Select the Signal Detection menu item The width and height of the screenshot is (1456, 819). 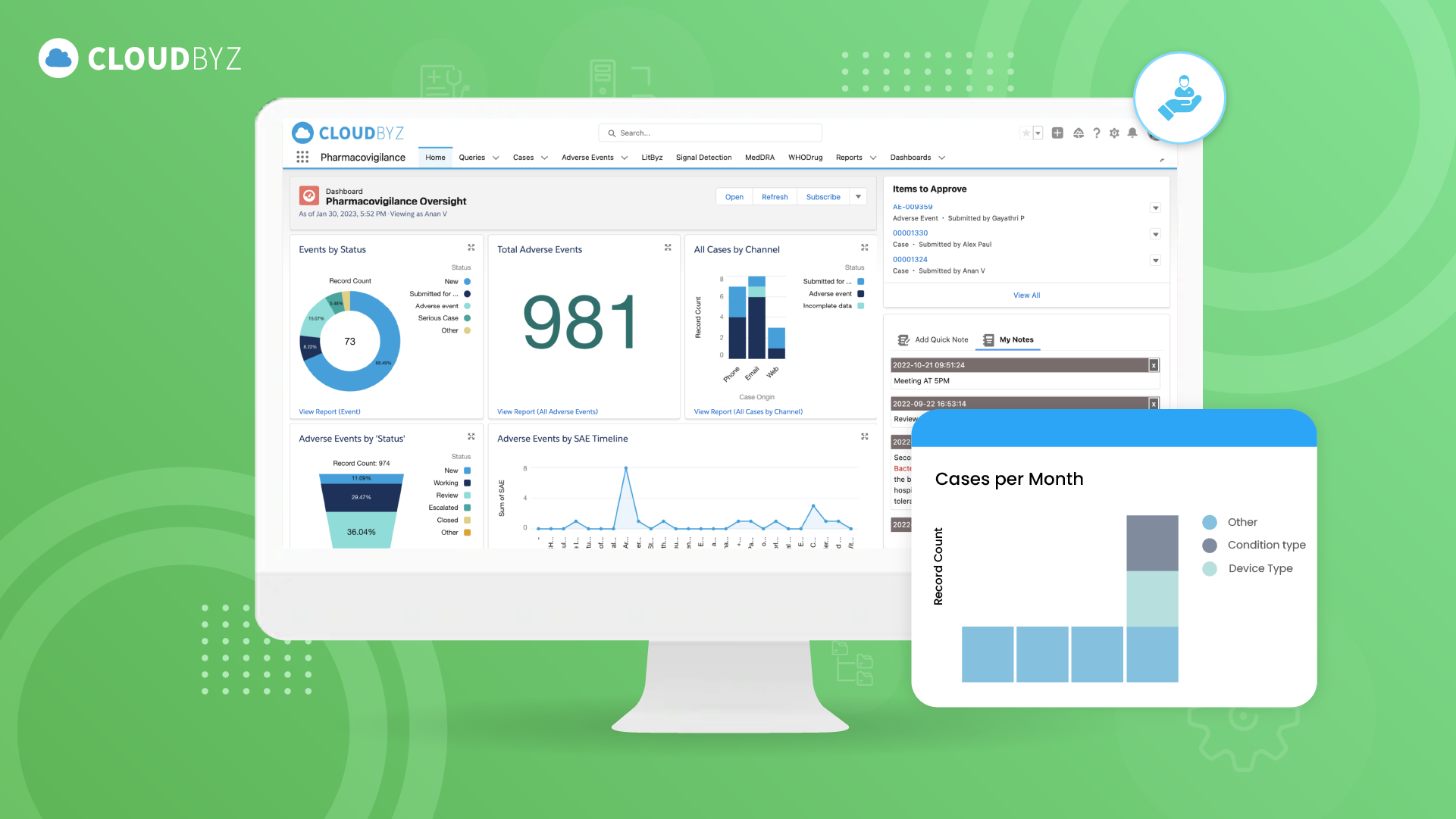pos(703,157)
